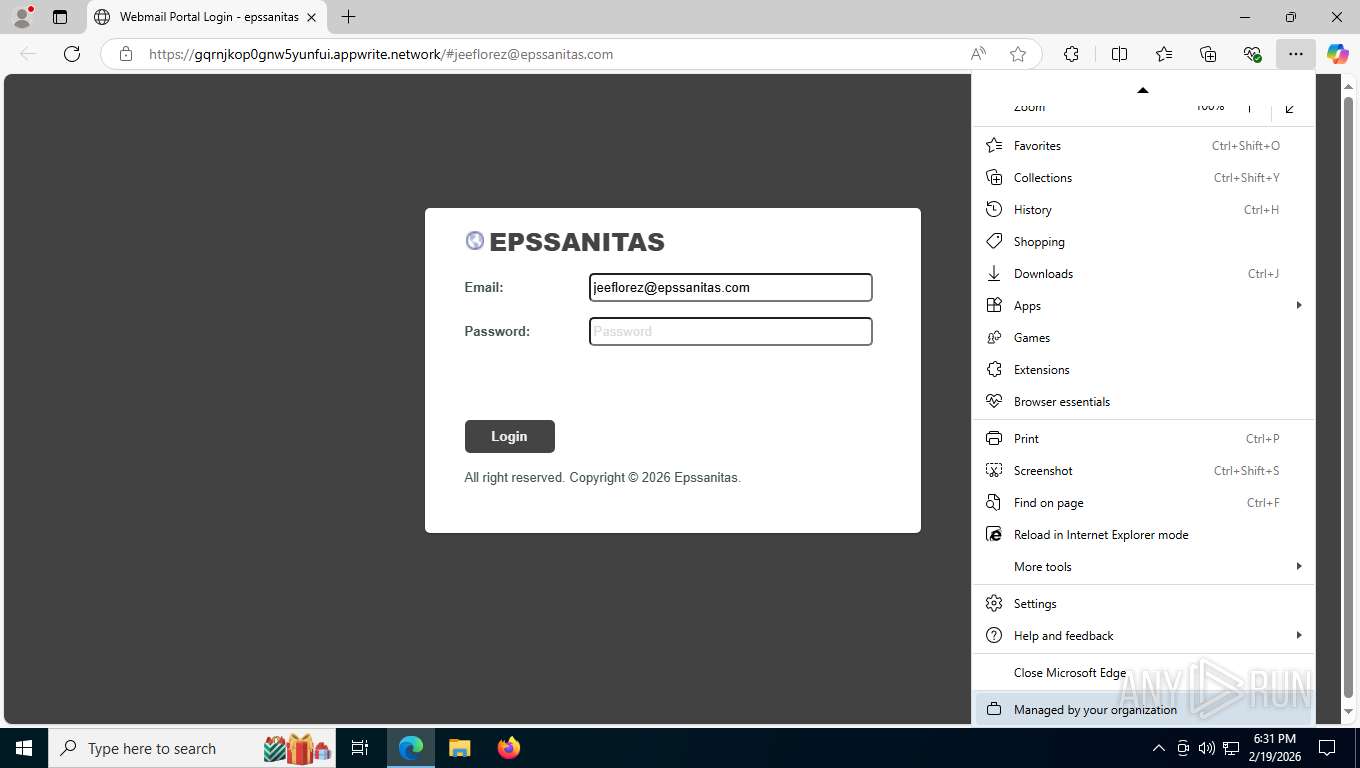Viewport: 1360px width, 768px height.
Task: Choose Print from the menu
Action: [1143, 439]
